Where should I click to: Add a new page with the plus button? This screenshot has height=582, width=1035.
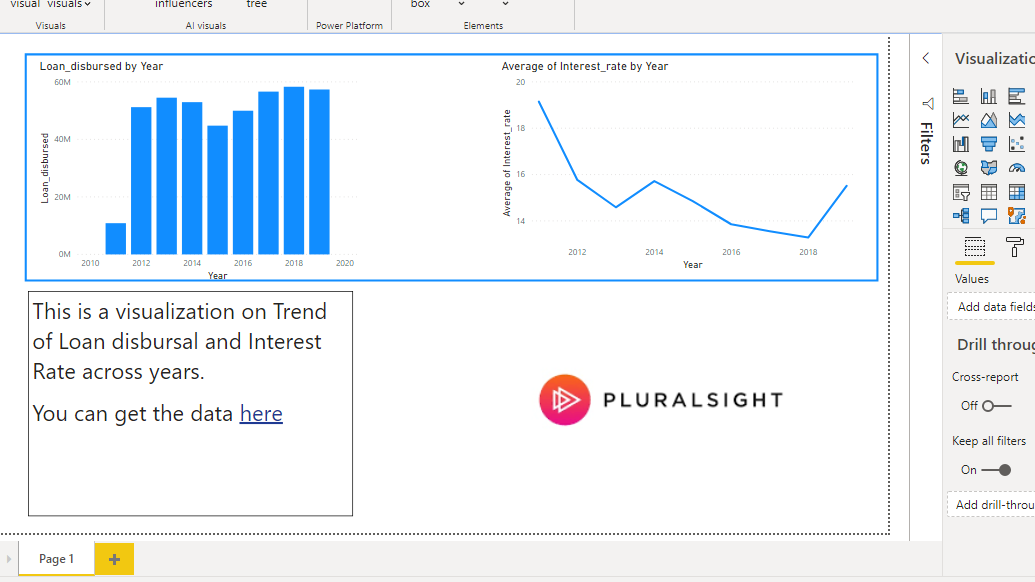pyautogui.click(x=114, y=560)
